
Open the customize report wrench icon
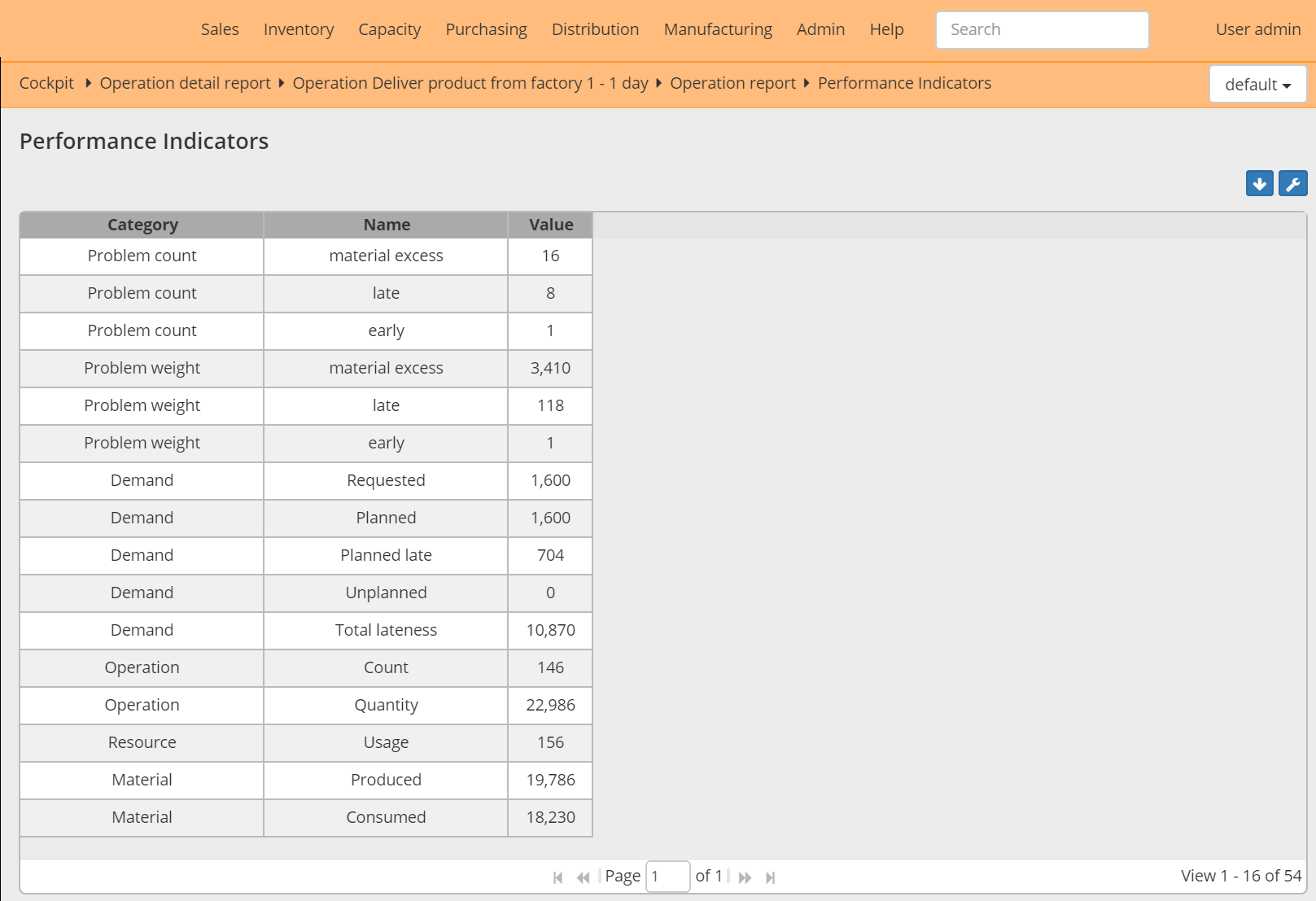1293,183
